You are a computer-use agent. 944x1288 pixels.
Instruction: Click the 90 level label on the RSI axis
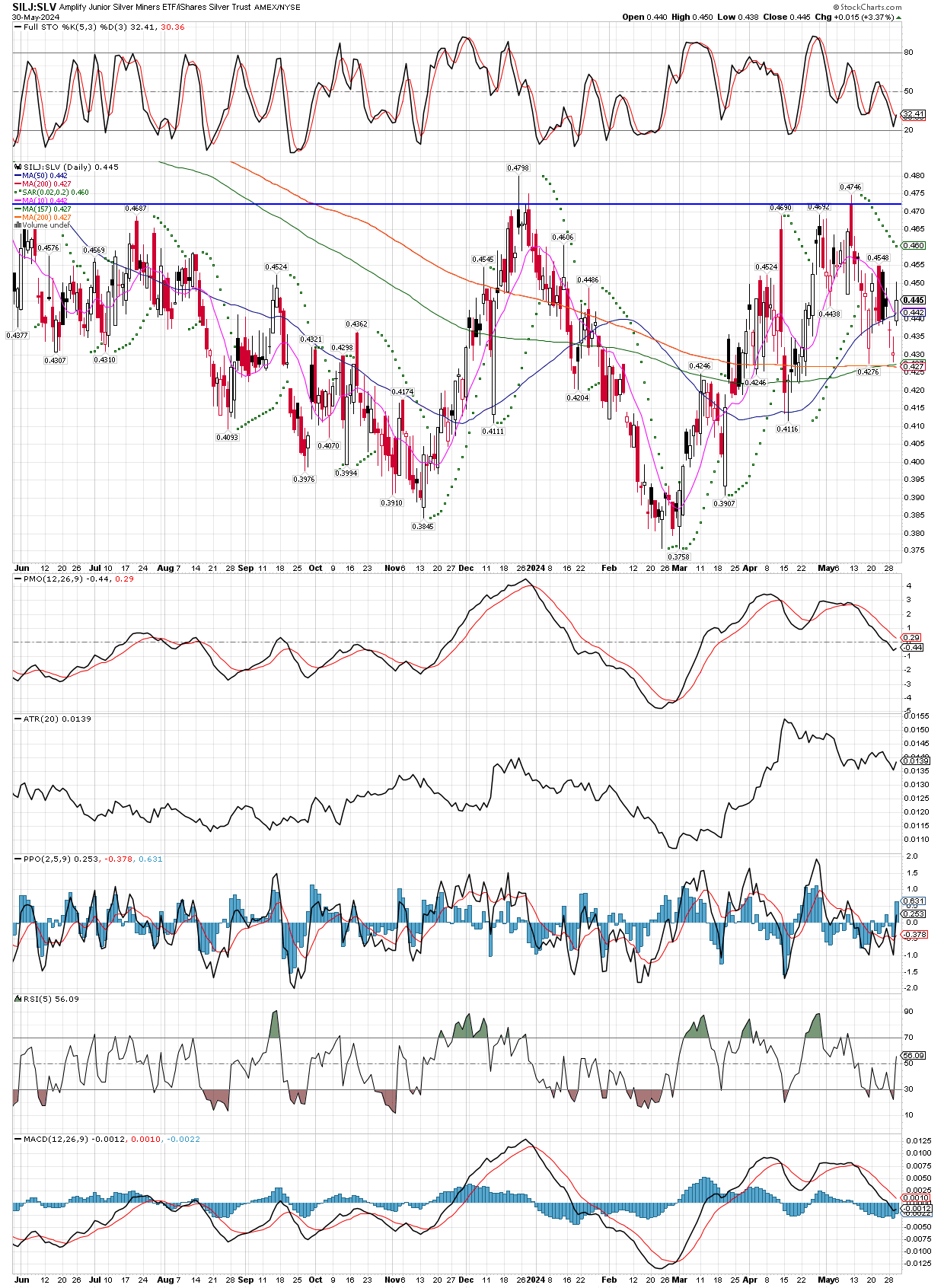point(908,1012)
